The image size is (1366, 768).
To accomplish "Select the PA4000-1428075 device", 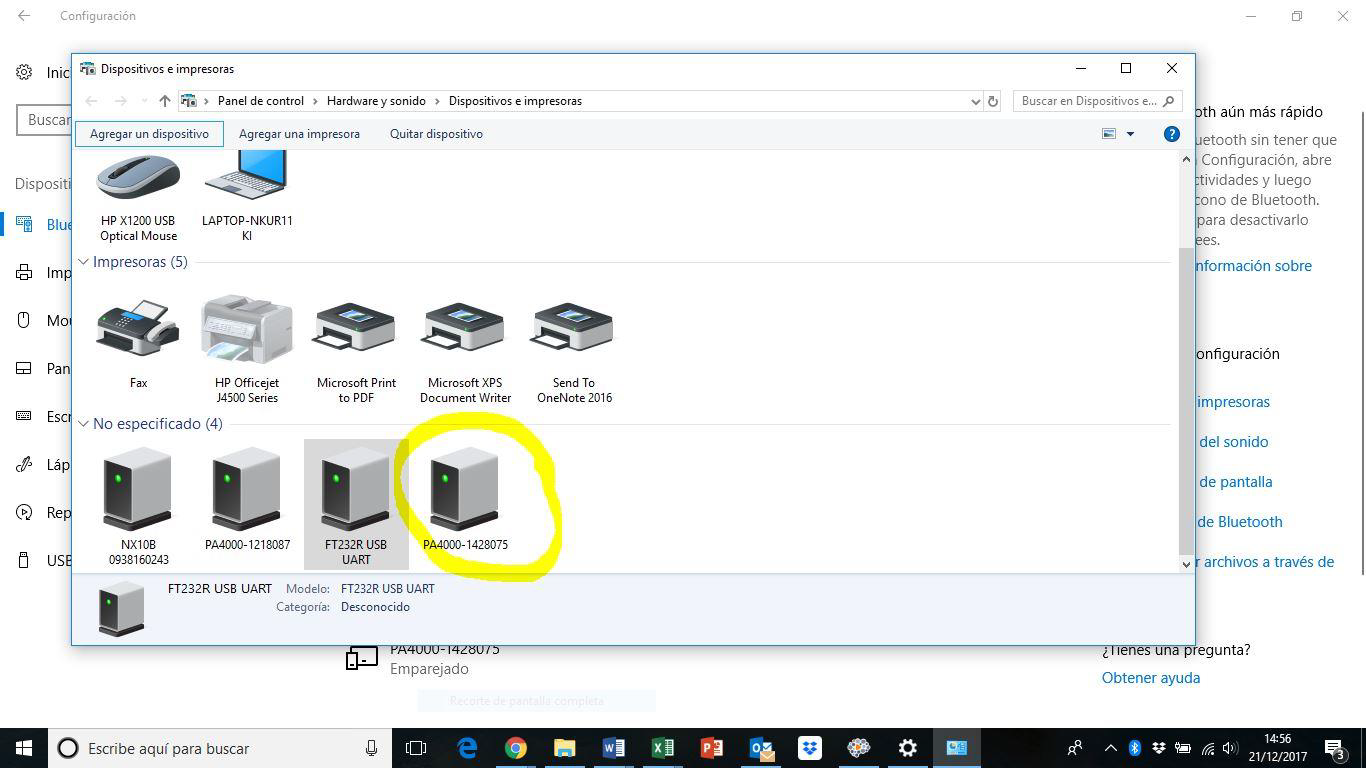I will pyautogui.click(x=465, y=499).
